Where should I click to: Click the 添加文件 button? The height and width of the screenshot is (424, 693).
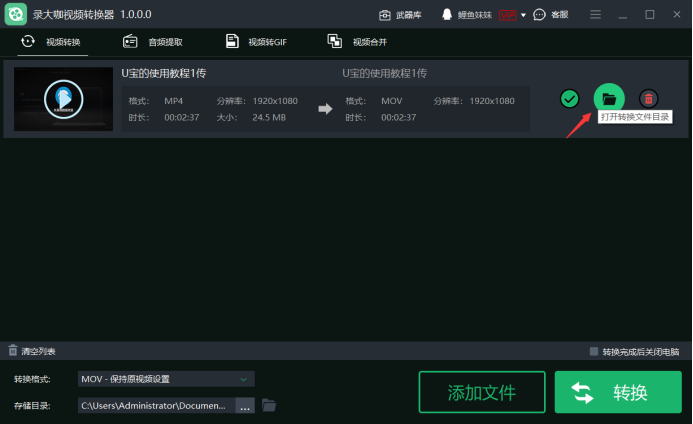click(481, 392)
